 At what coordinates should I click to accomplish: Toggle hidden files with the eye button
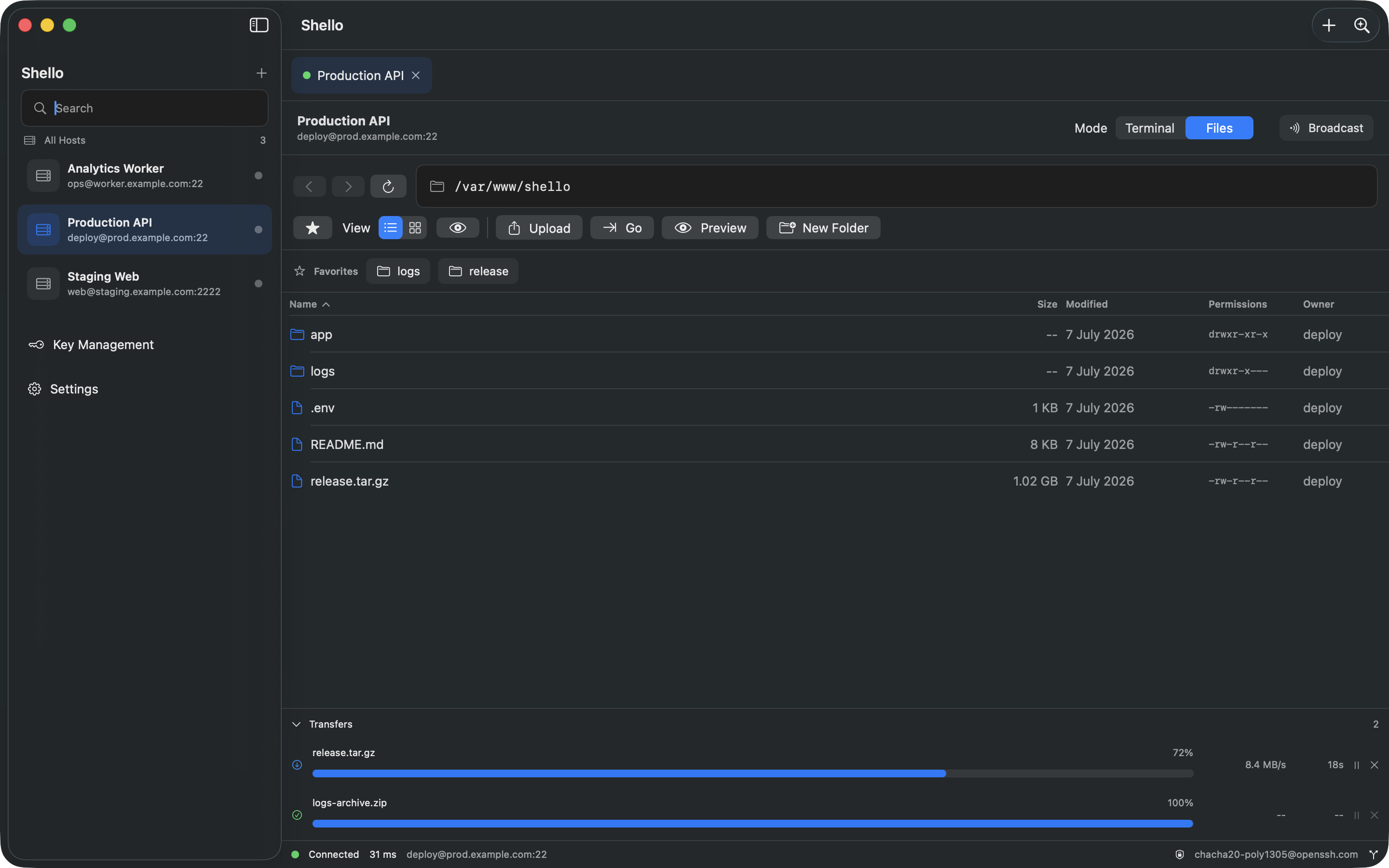[x=457, y=228]
